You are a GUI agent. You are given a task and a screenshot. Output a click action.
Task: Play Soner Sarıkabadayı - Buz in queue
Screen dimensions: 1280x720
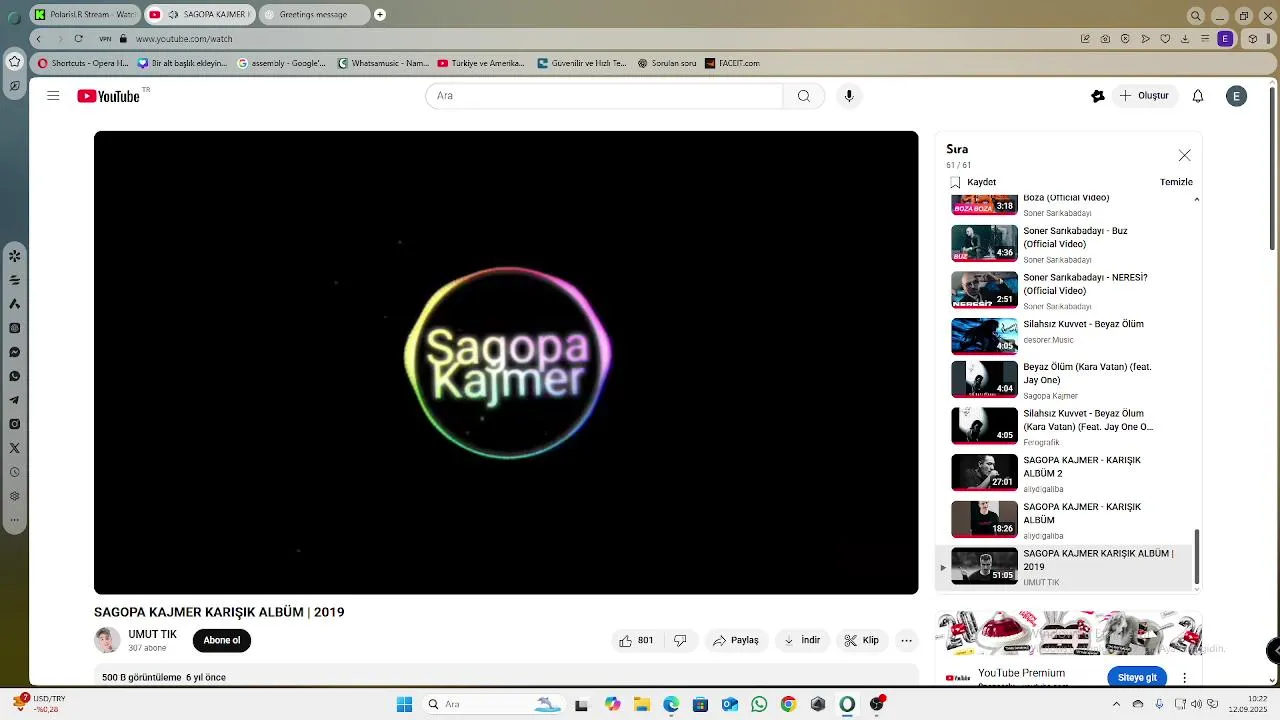click(x=1065, y=243)
